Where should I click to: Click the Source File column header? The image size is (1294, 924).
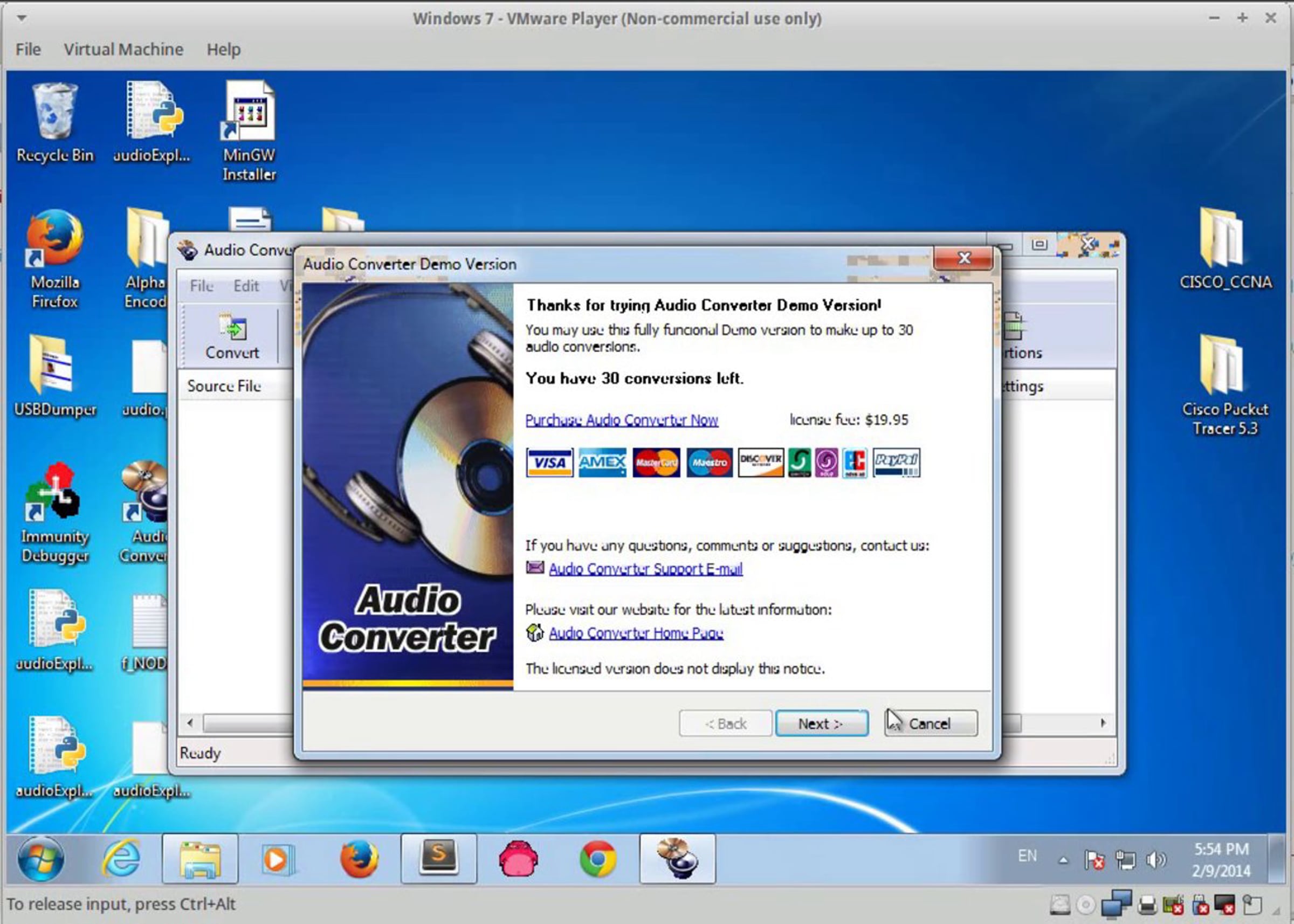[224, 386]
